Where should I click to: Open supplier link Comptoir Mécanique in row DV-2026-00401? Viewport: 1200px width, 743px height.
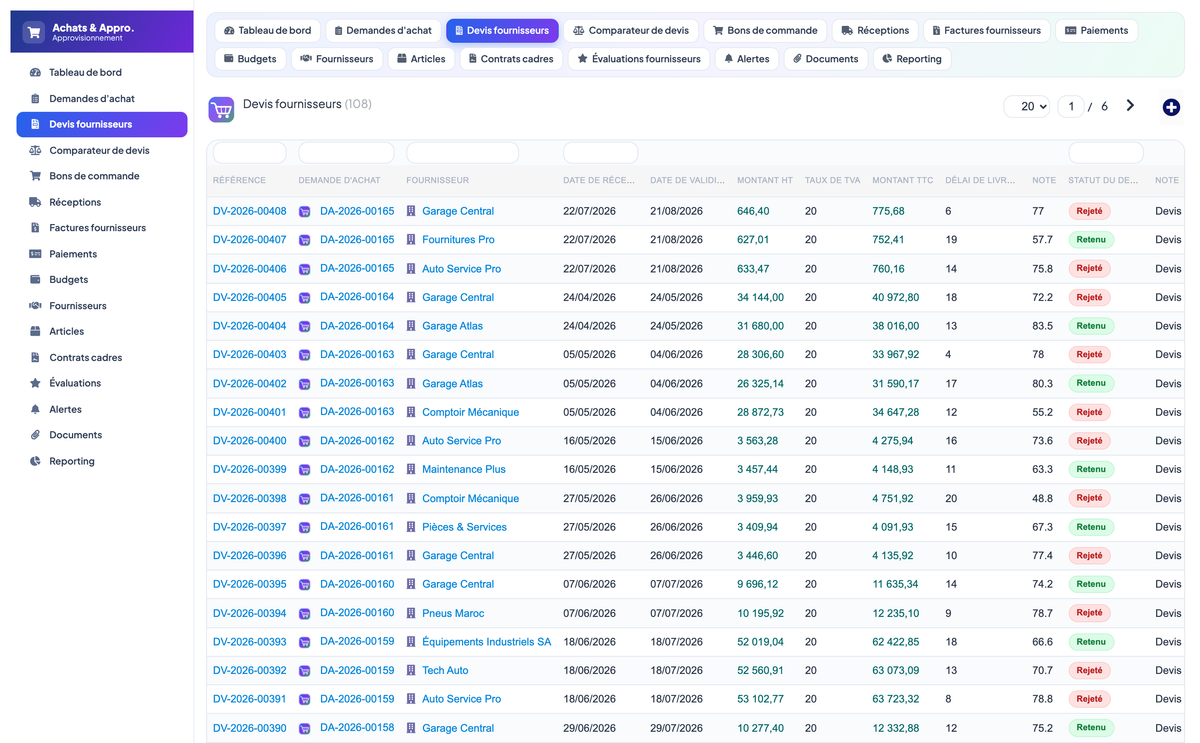[x=470, y=412]
